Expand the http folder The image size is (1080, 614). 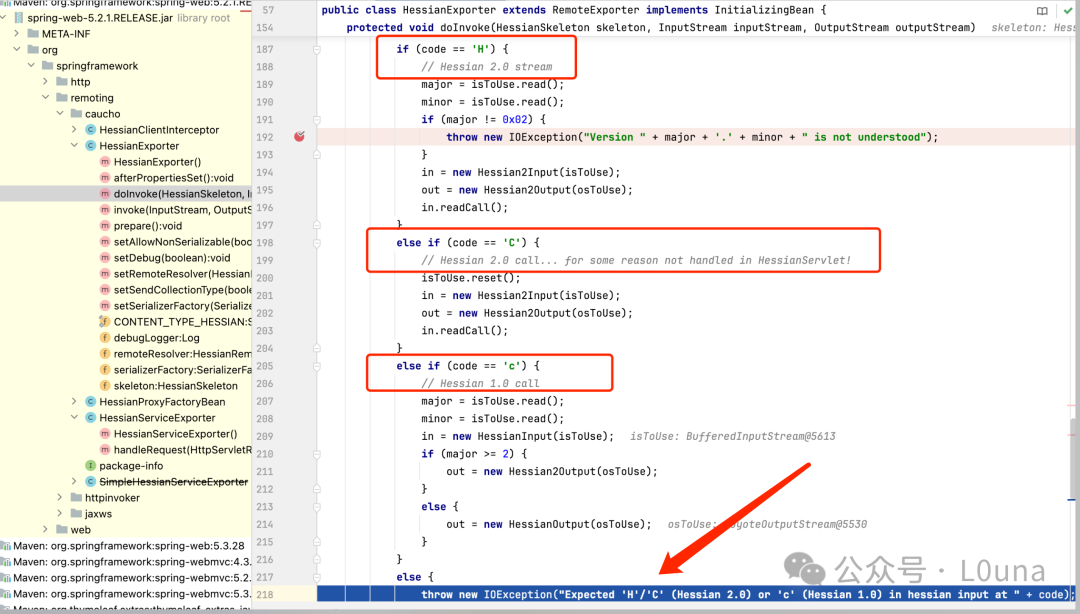[x=46, y=81]
